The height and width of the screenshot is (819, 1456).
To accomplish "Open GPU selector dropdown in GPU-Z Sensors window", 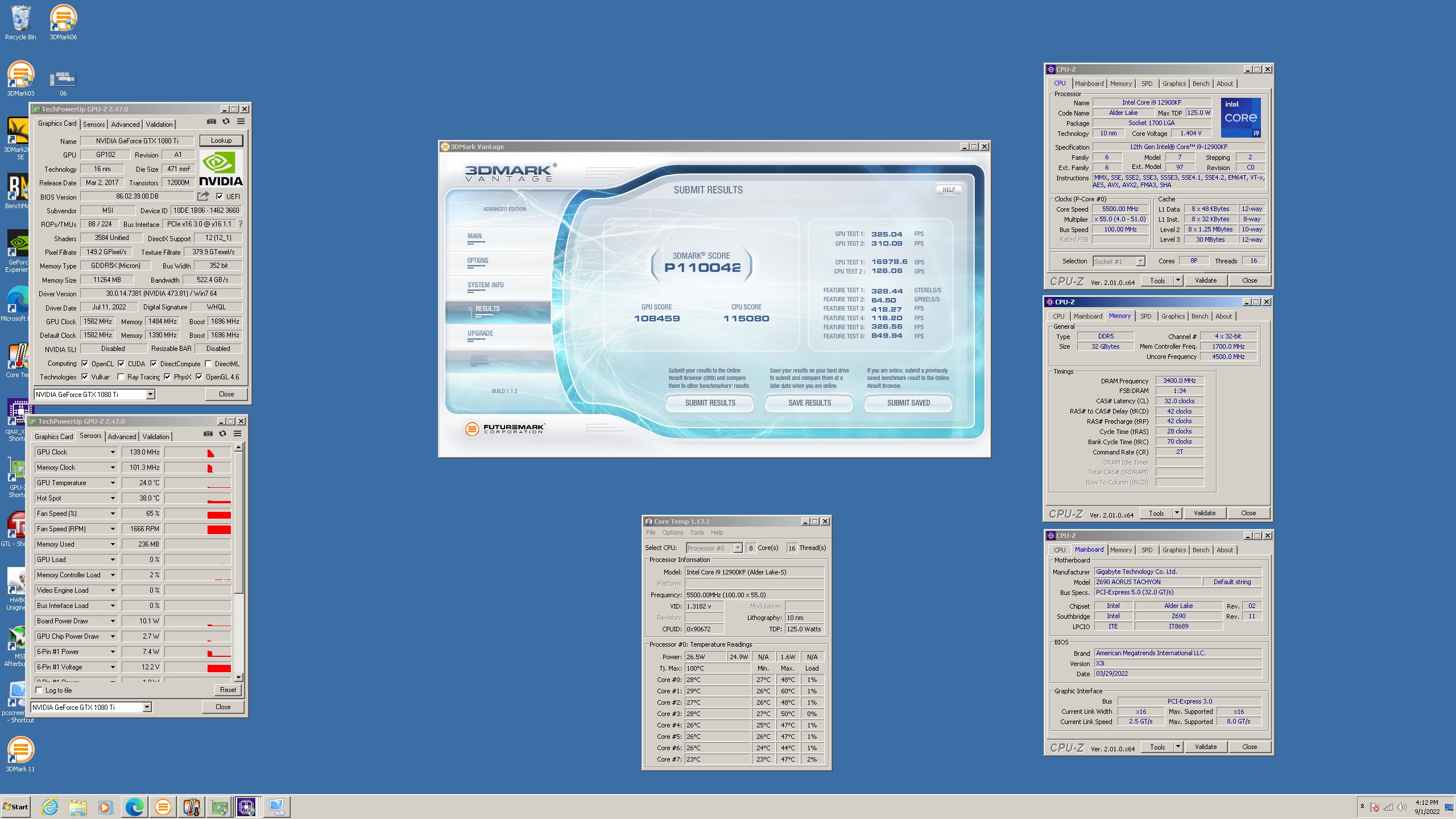I will tap(147, 707).
